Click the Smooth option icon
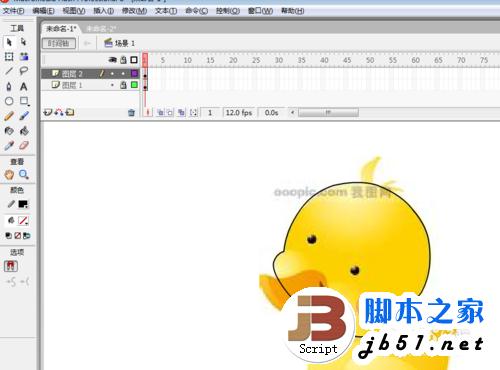This screenshot has height=370, width=500. point(11,282)
